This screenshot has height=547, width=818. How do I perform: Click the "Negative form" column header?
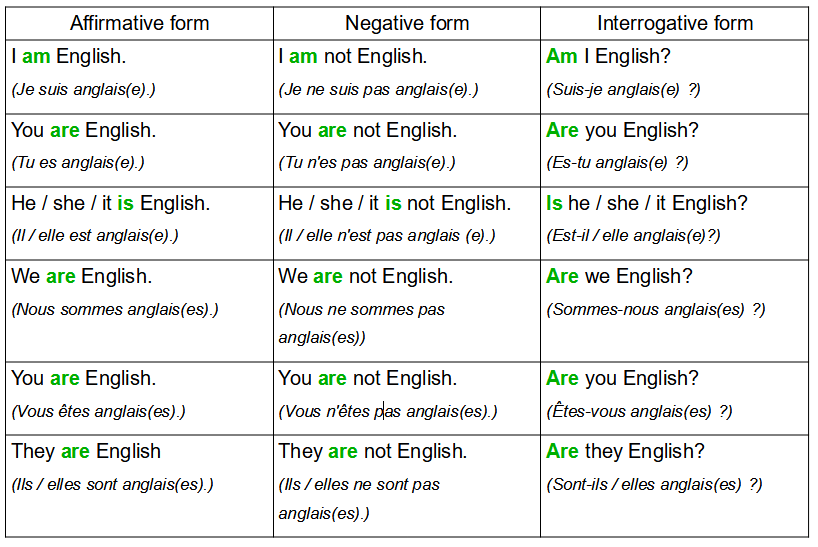click(406, 23)
